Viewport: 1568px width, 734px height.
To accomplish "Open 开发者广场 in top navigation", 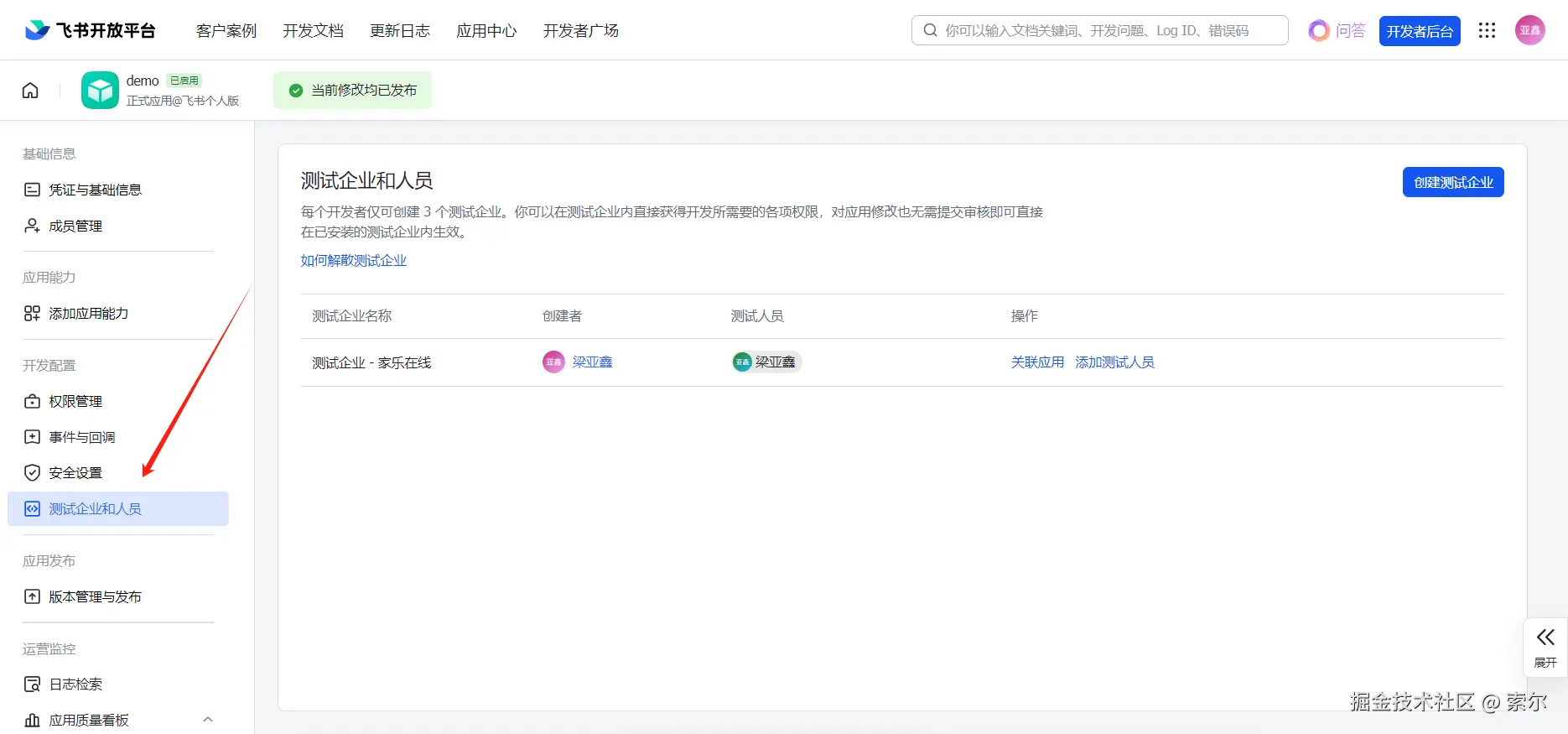I will (580, 31).
